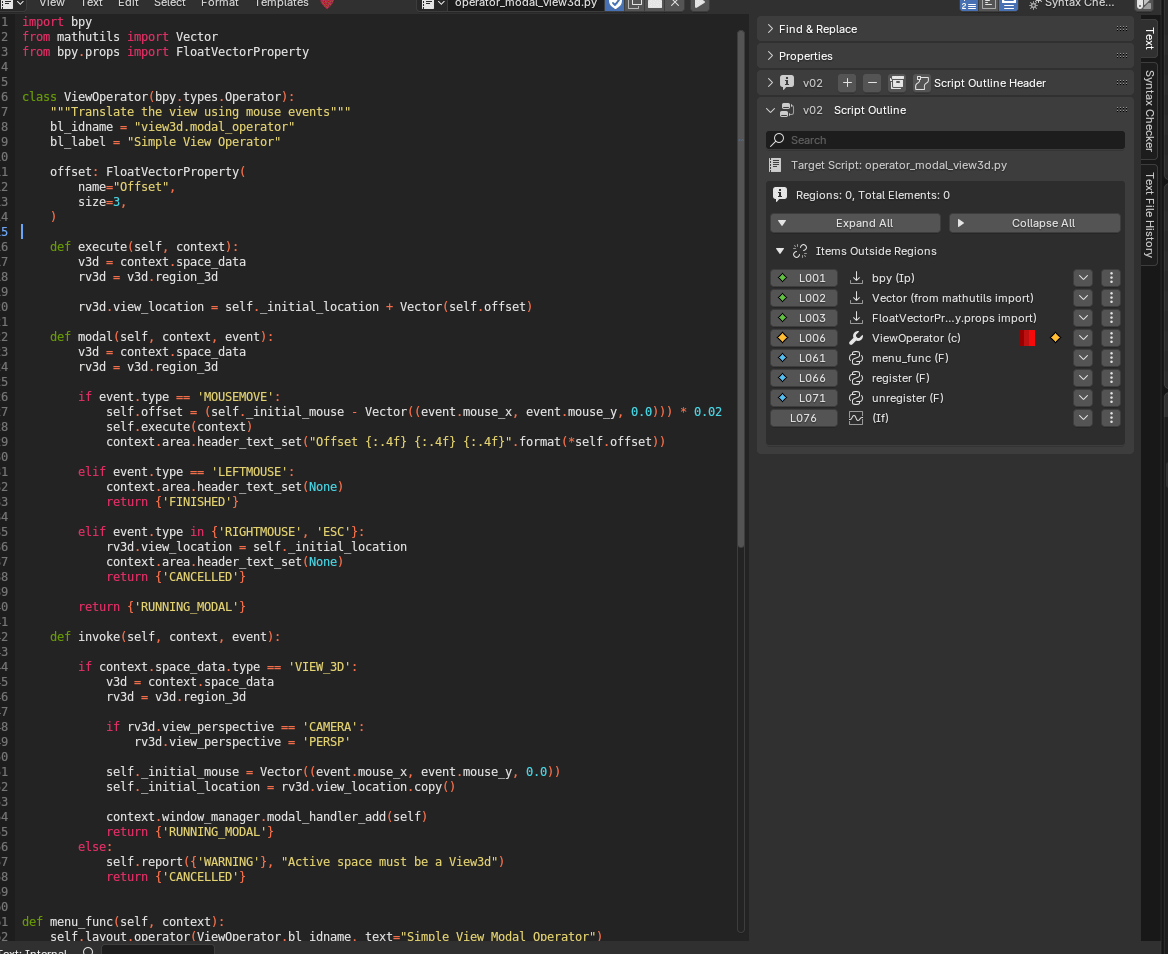
Task: Click the plus icon in Script Outline Header
Action: click(x=847, y=83)
